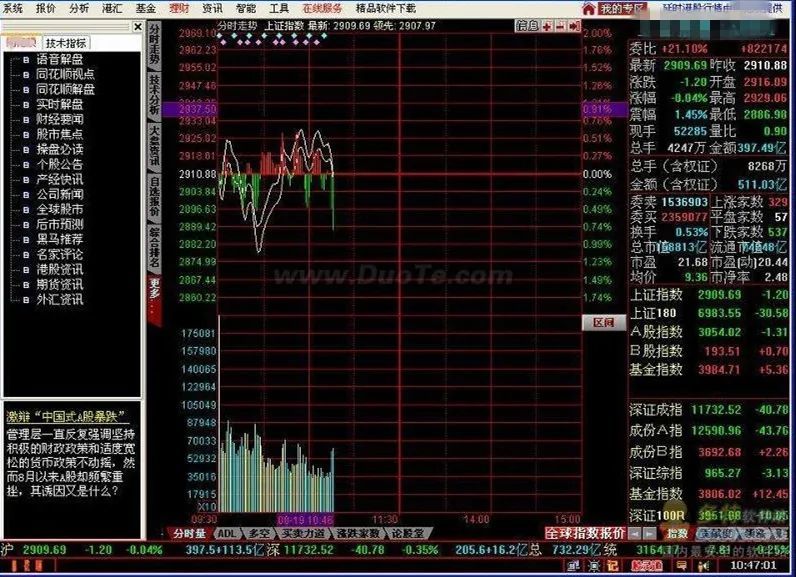Screen dimensions: 796x577
Task: Switch to the 技术指标 tab
Action: 66,43
